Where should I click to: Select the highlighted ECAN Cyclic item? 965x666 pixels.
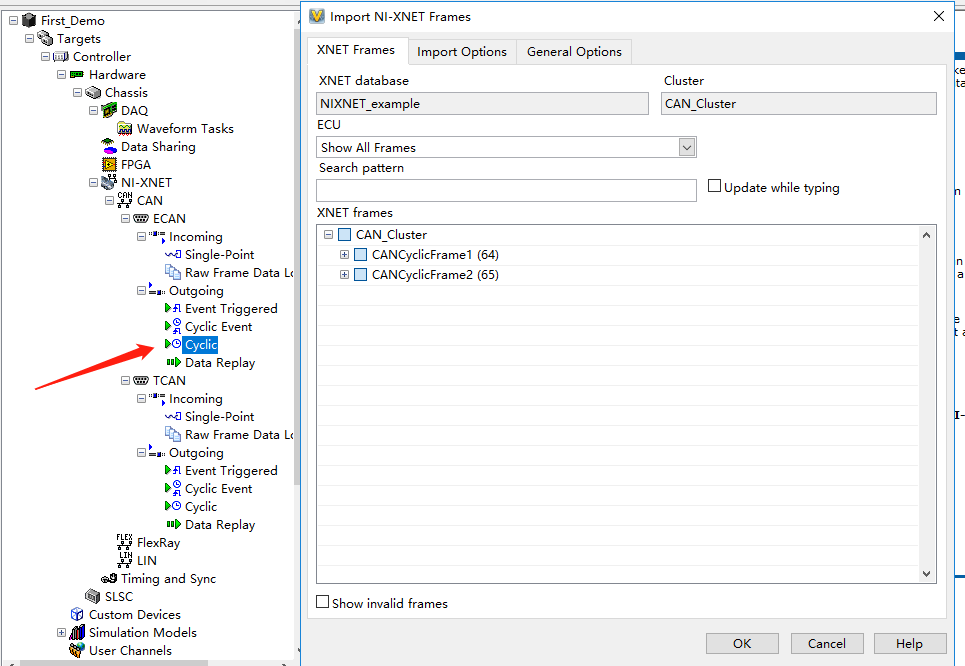[201, 345]
